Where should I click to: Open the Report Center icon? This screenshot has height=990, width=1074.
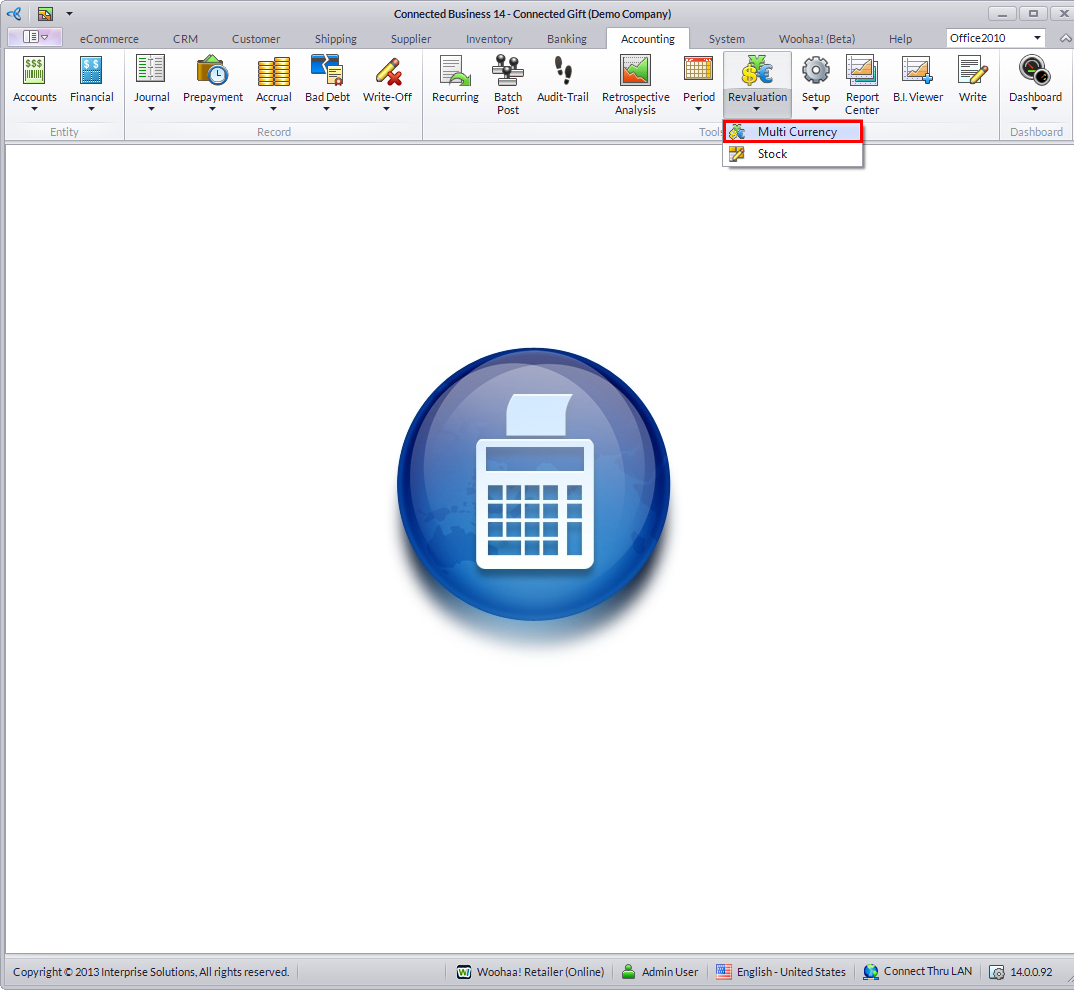[x=862, y=71]
